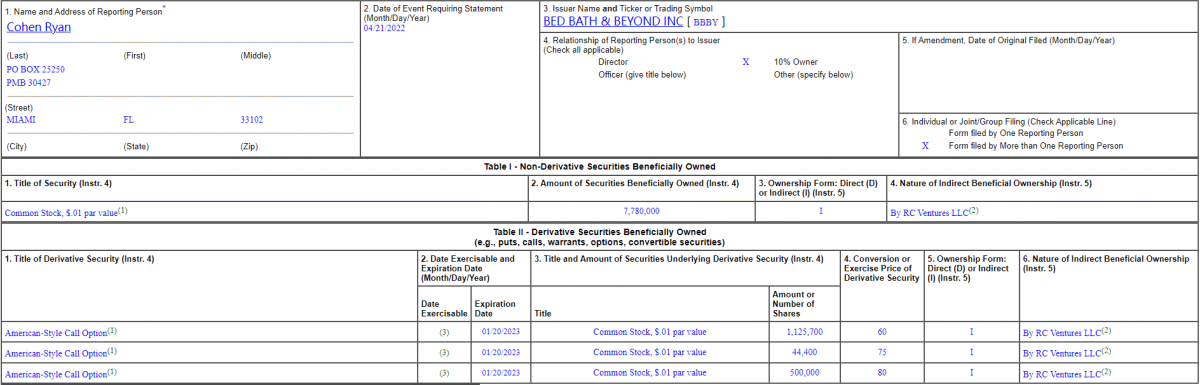
Task: Click exercise price 80
Action: 882,374
